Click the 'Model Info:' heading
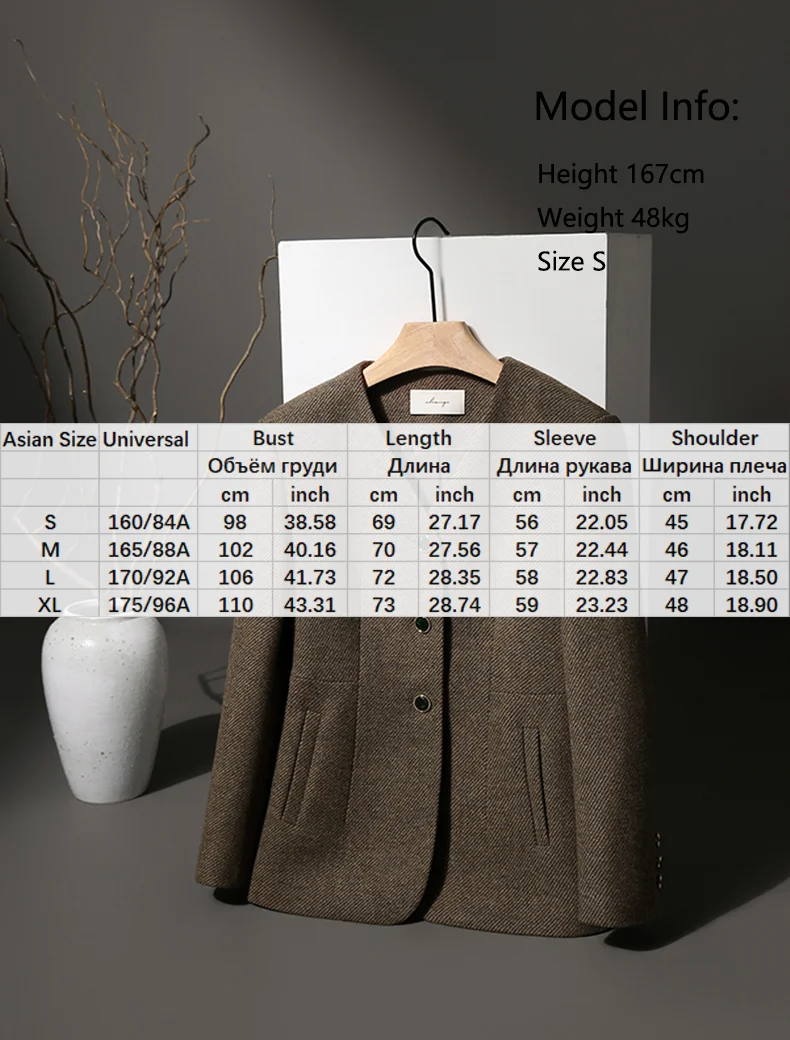 pyautogui.click(x=635, y=106)
